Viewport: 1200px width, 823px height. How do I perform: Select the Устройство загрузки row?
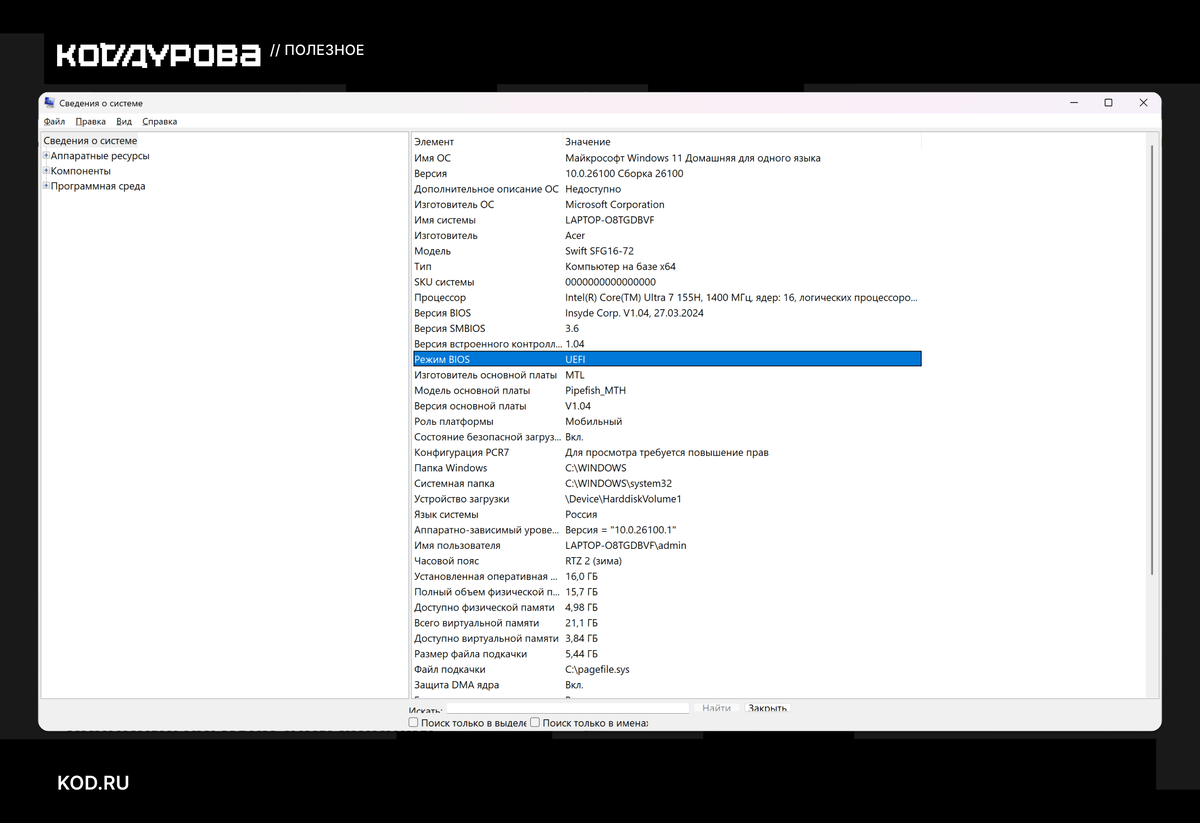[667, 499]
